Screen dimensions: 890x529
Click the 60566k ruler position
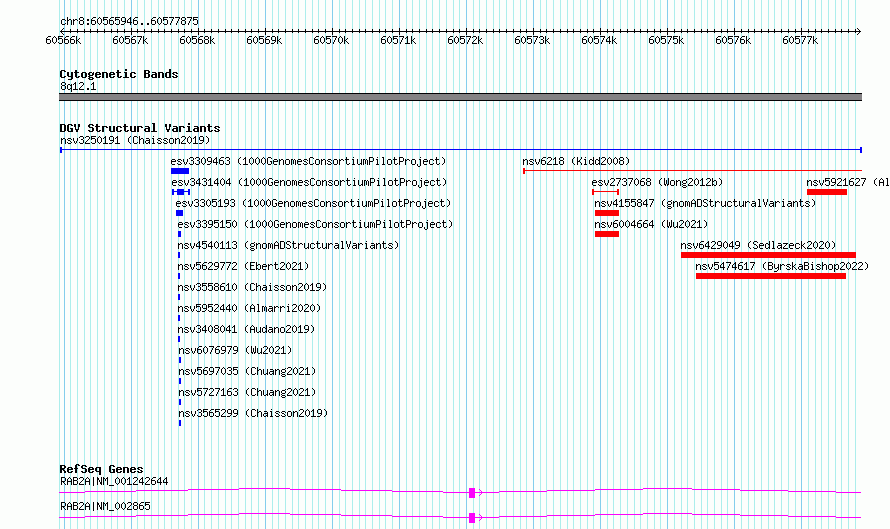click(63, 40)
